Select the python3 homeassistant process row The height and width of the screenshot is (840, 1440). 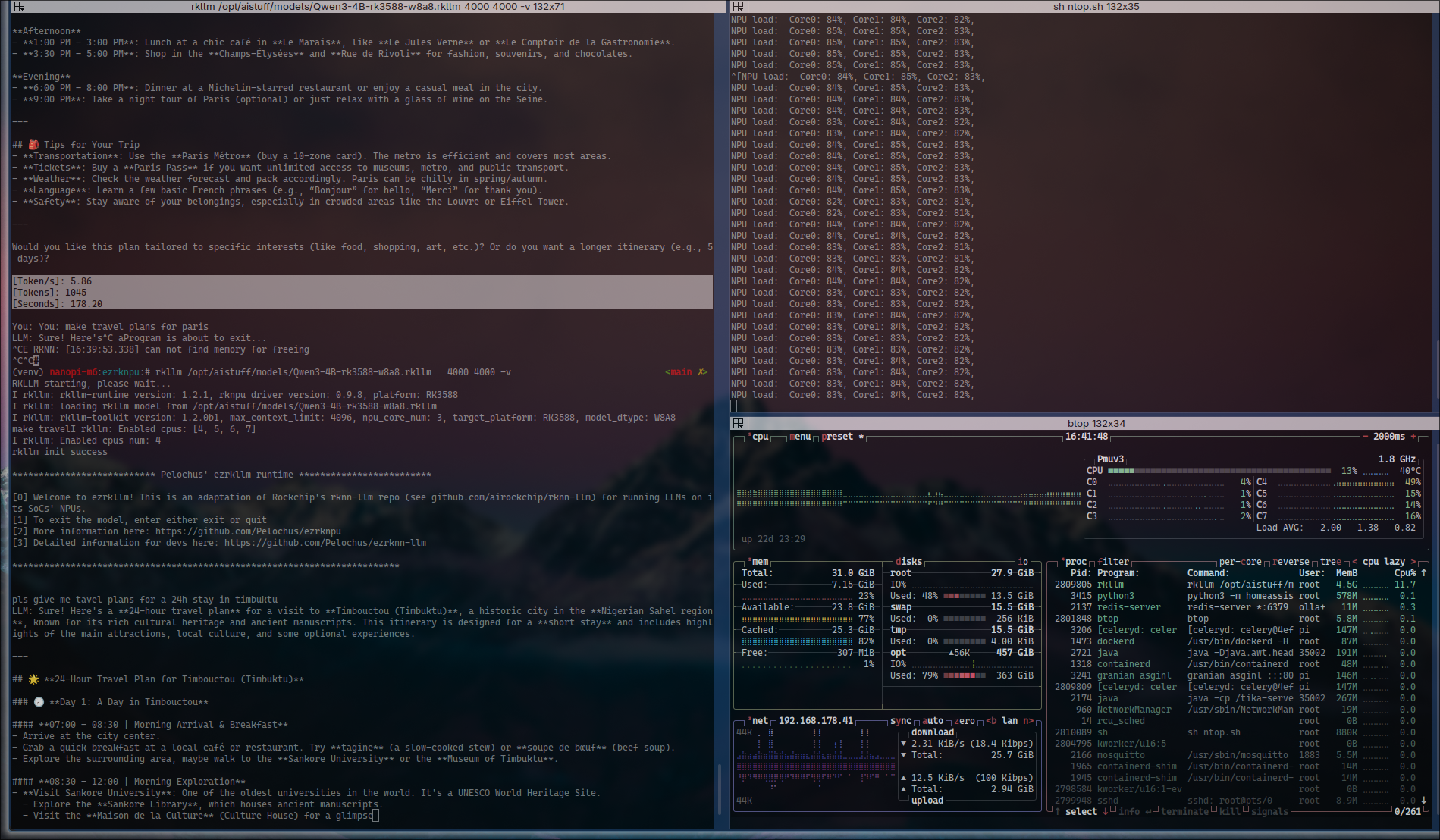coord(1235,596)
